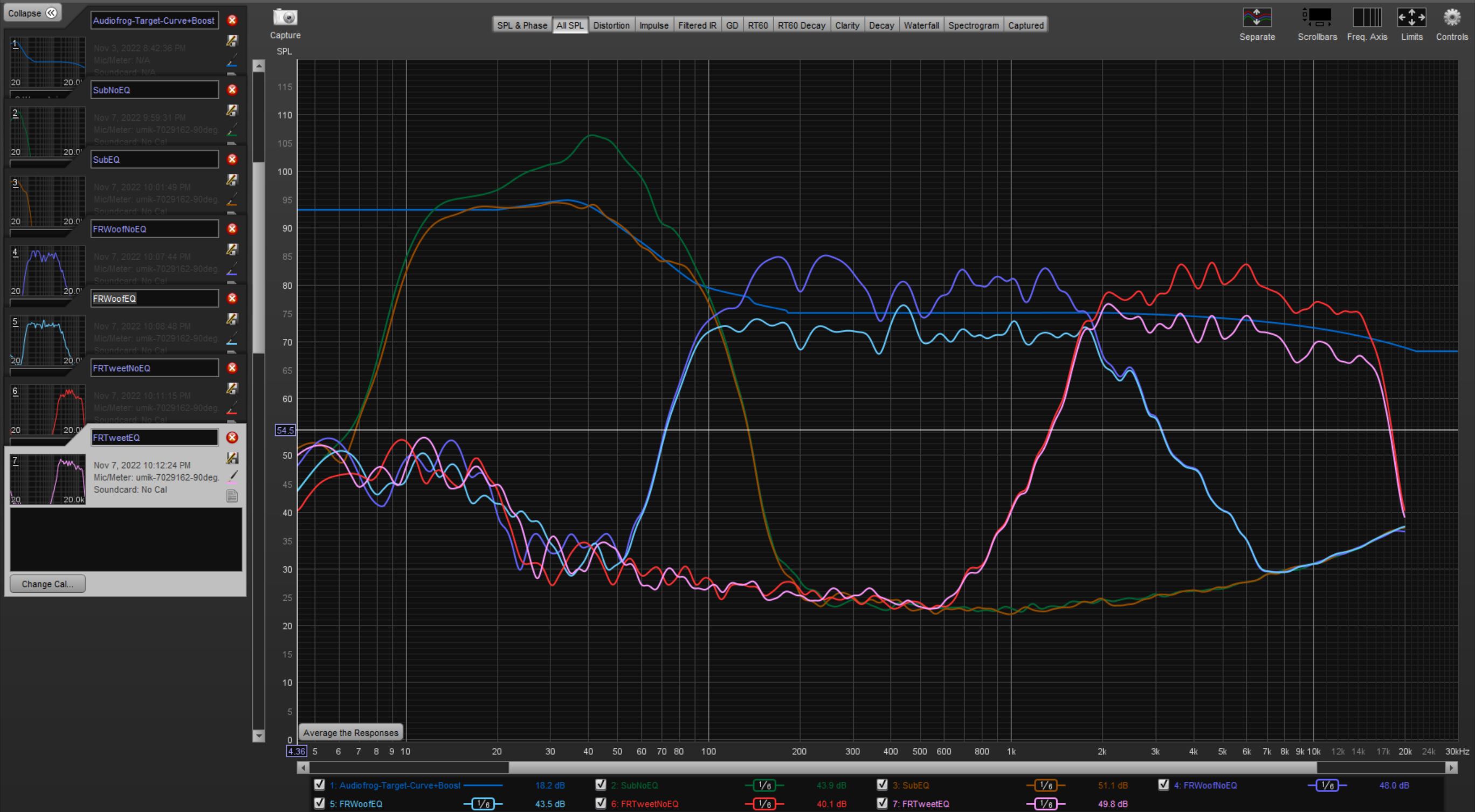
Task: Open the RT60 Decay tab
Action: tap(801, 25)
